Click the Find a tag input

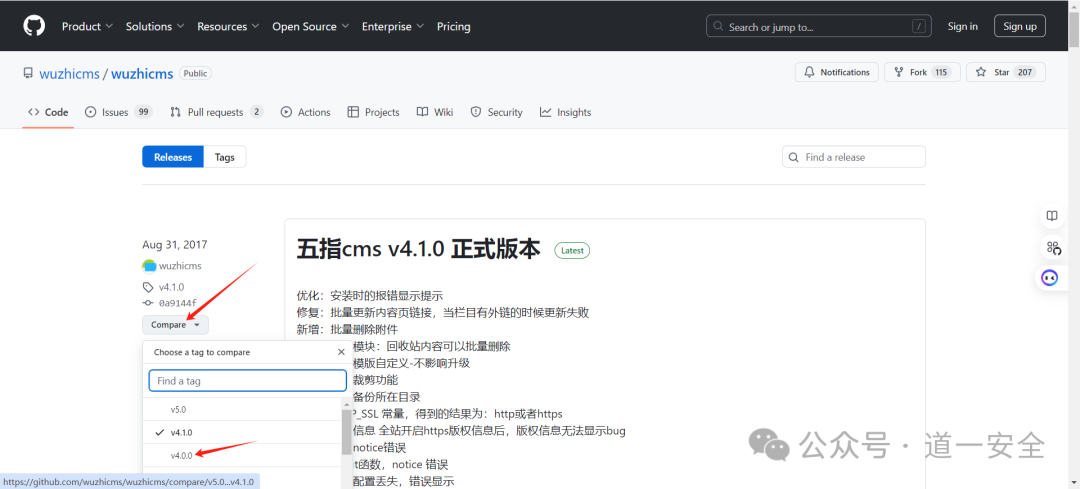[247, 381]
